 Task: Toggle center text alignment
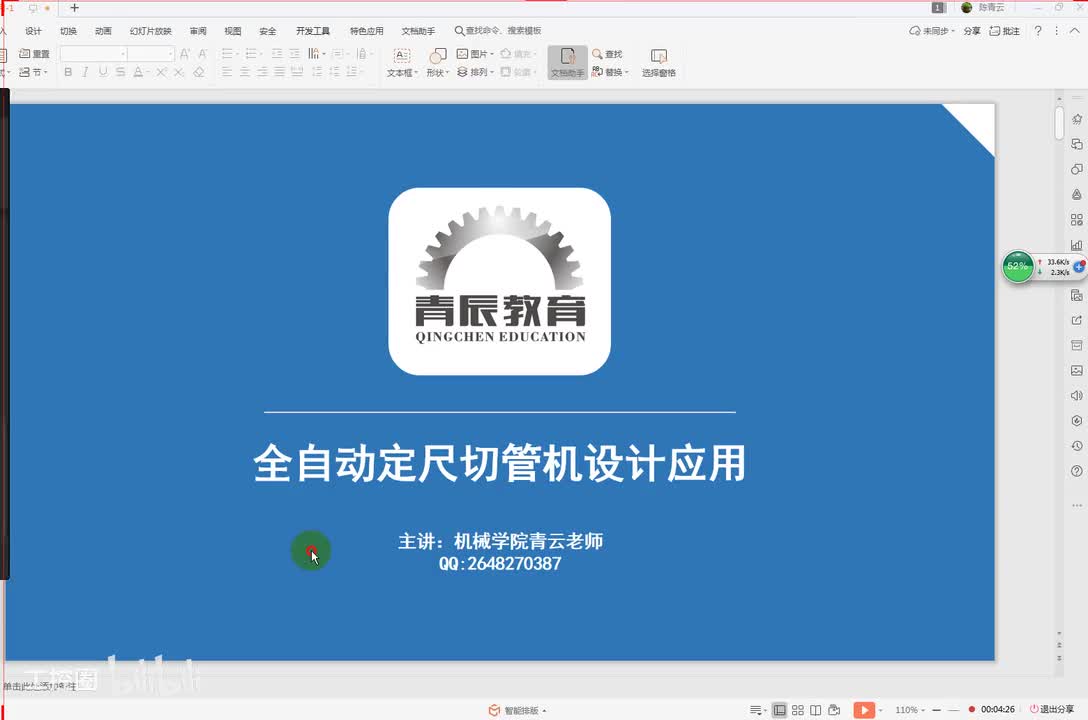click(245, 72)
